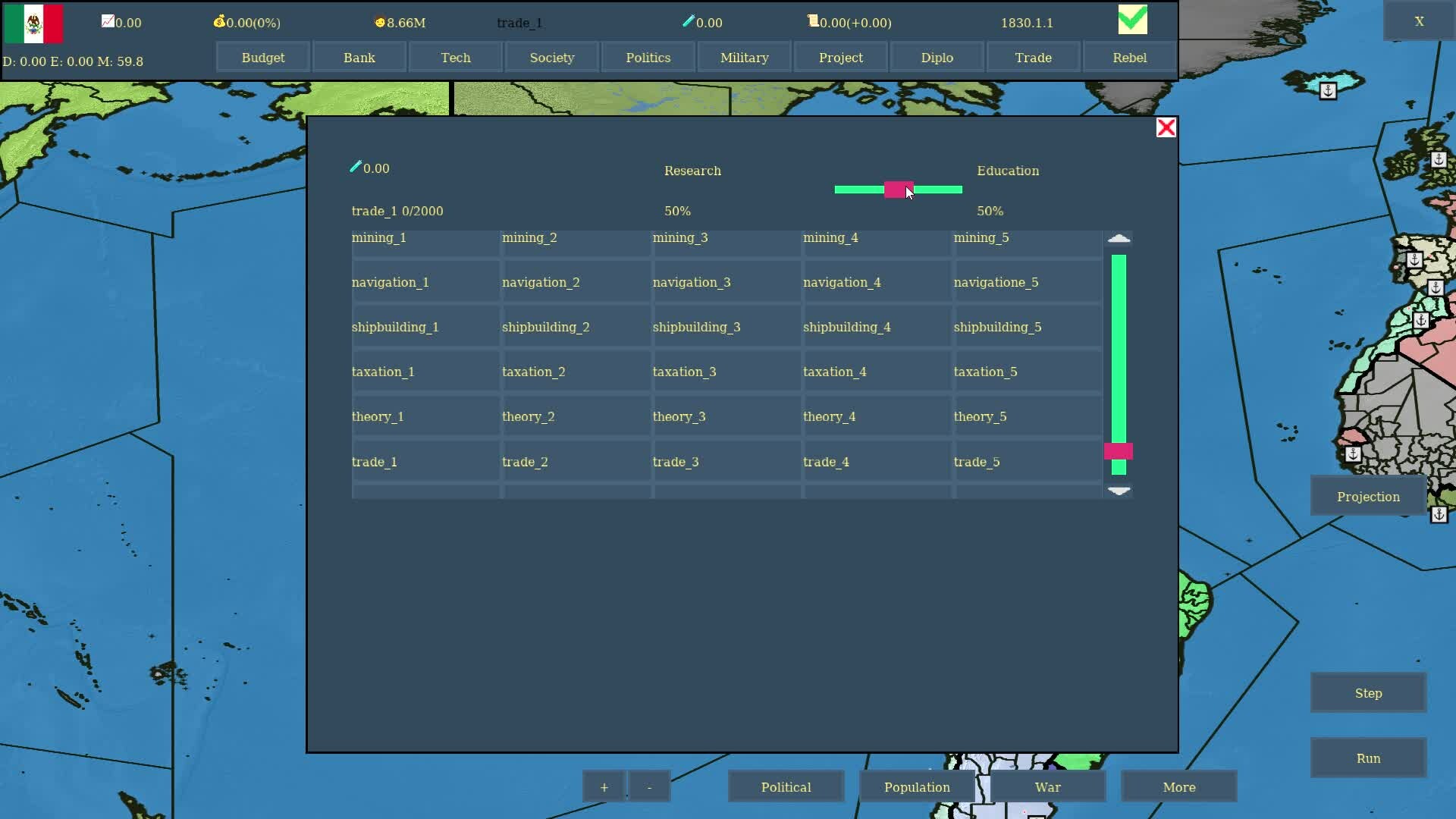Click the green checkmark icon
The height and width of the screenshot is (819, 1456).
(1132, 20)
